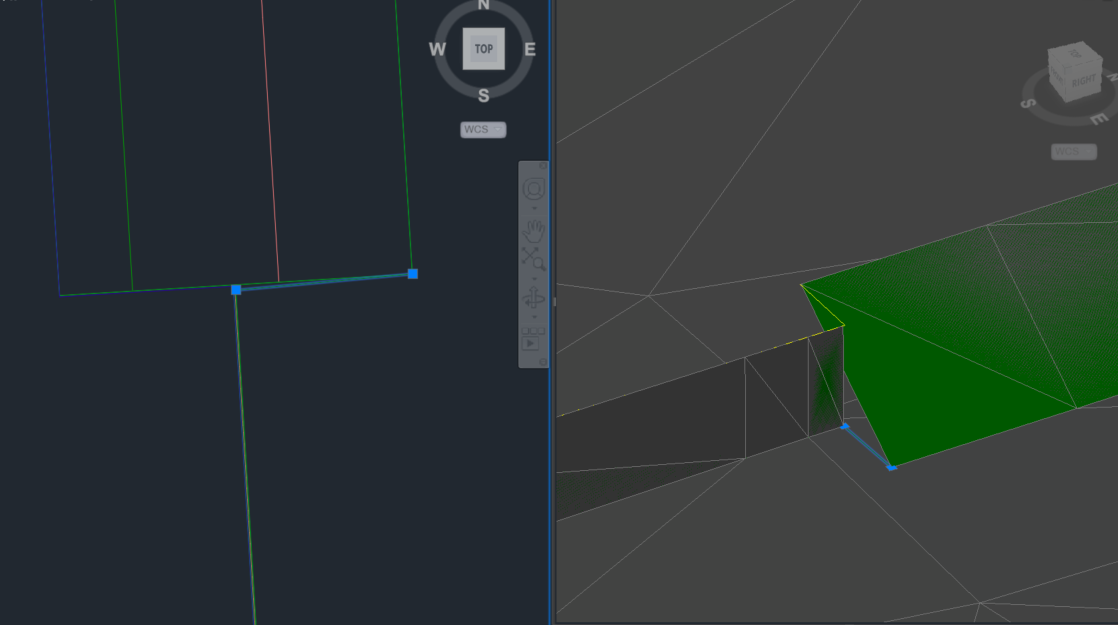Open the ShowMotion tool
This screenshot has height=625, width=1118.
click(x=533, y=339)
